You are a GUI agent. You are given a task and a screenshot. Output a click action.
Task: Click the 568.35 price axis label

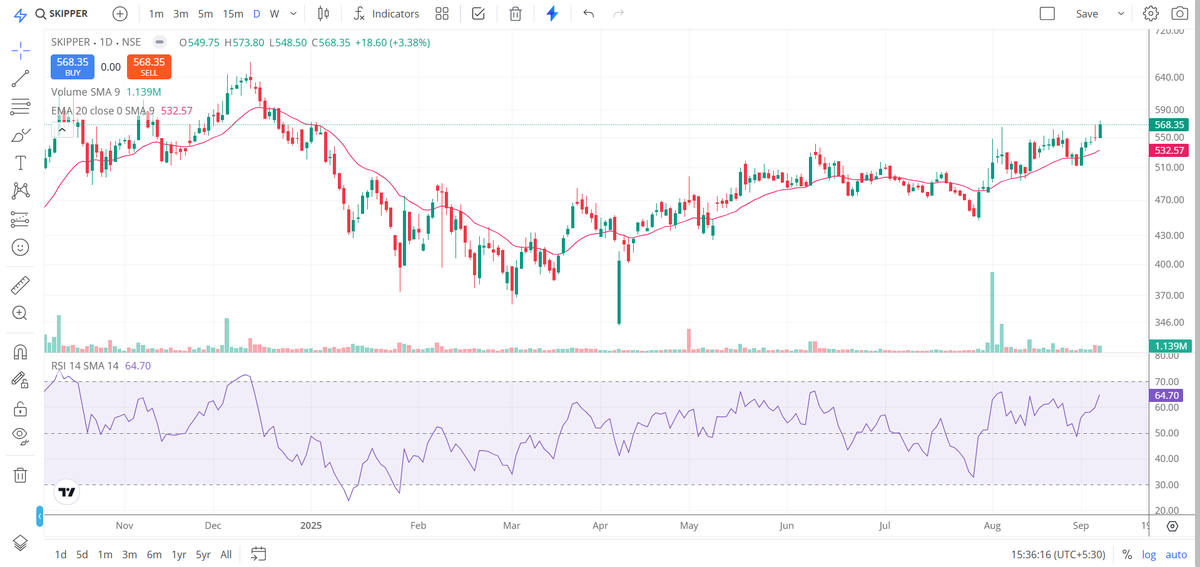[x=1168, y=124]
